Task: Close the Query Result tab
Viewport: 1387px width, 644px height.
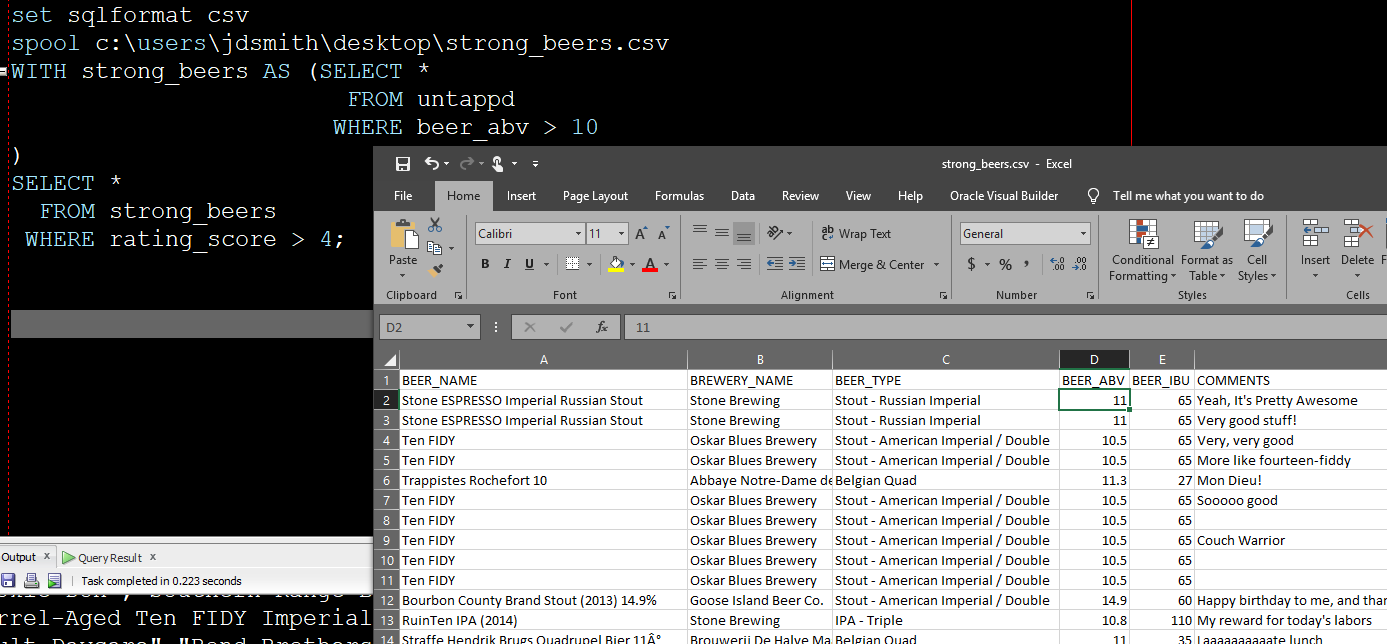Action: coord(153,557)
